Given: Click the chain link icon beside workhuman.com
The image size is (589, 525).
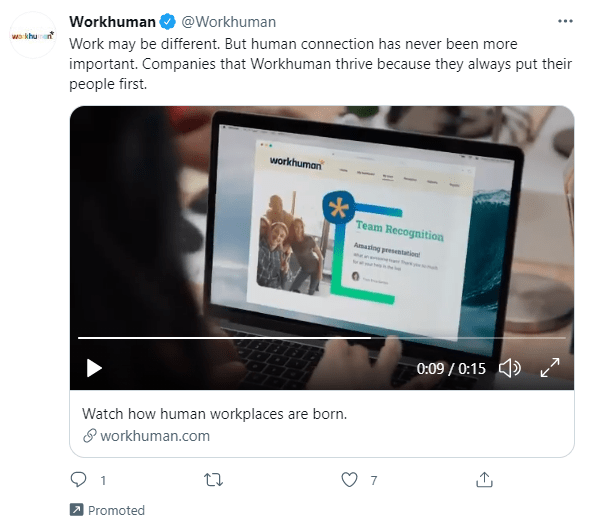Looking at the screenshot, I should coord(90,436).
